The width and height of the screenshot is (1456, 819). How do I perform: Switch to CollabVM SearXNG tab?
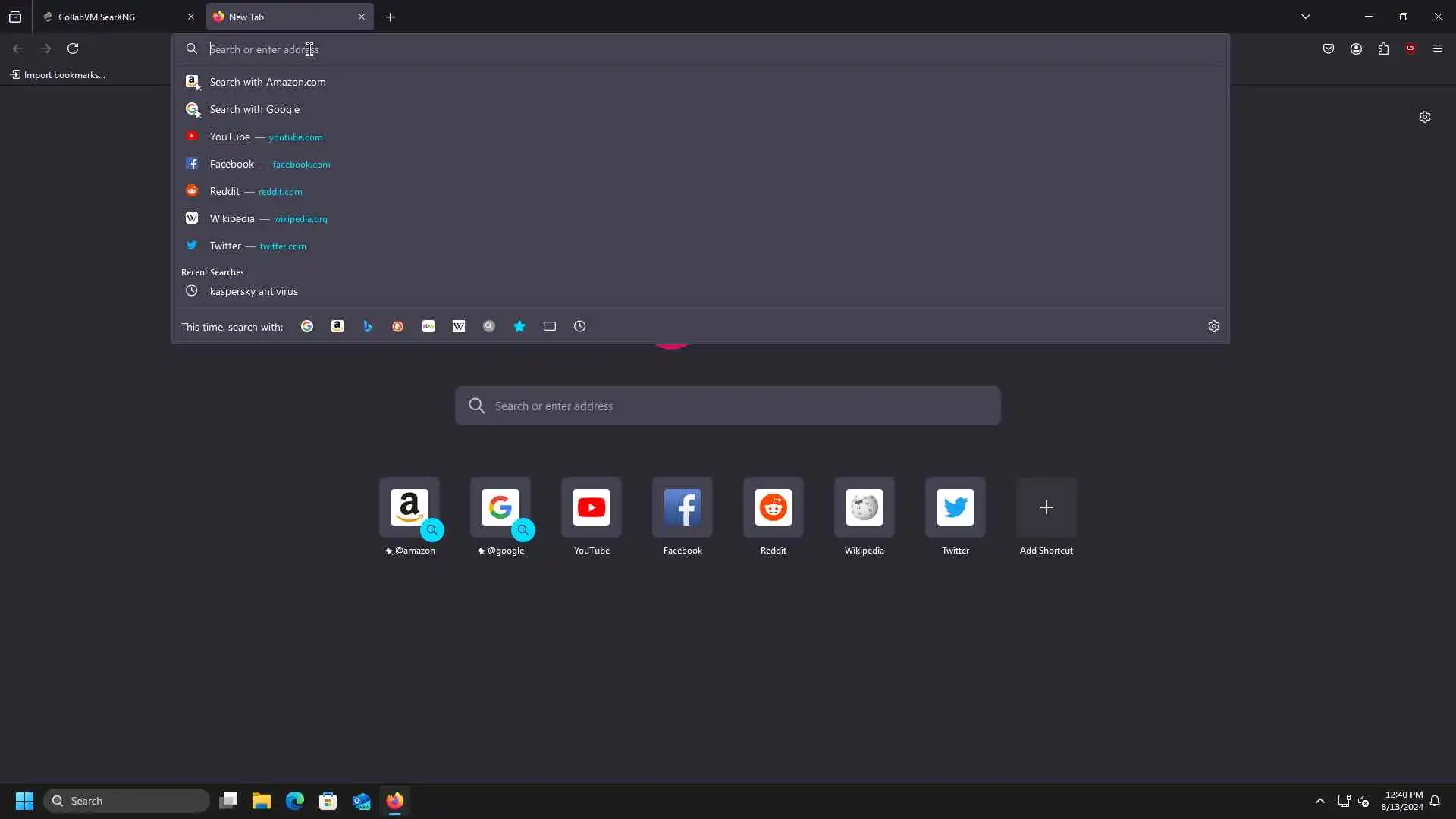[x=114, y=17]
